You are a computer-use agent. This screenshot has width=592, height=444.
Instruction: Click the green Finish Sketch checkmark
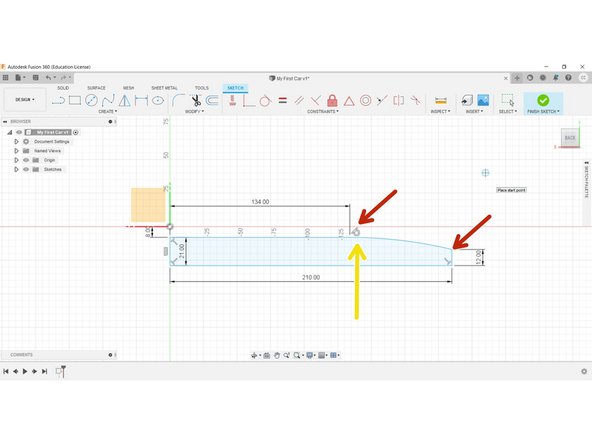pos(543,100)
